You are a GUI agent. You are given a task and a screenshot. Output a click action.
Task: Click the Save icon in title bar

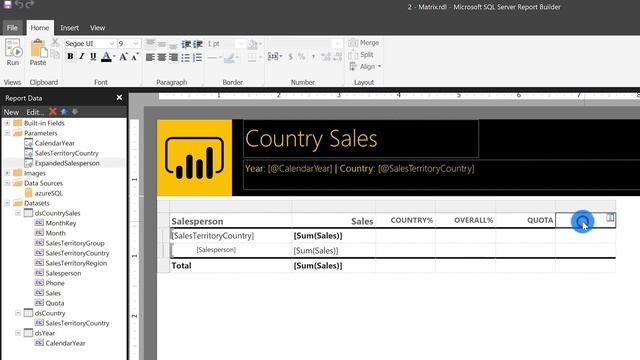pyautogui.click(x=8, y=4)
